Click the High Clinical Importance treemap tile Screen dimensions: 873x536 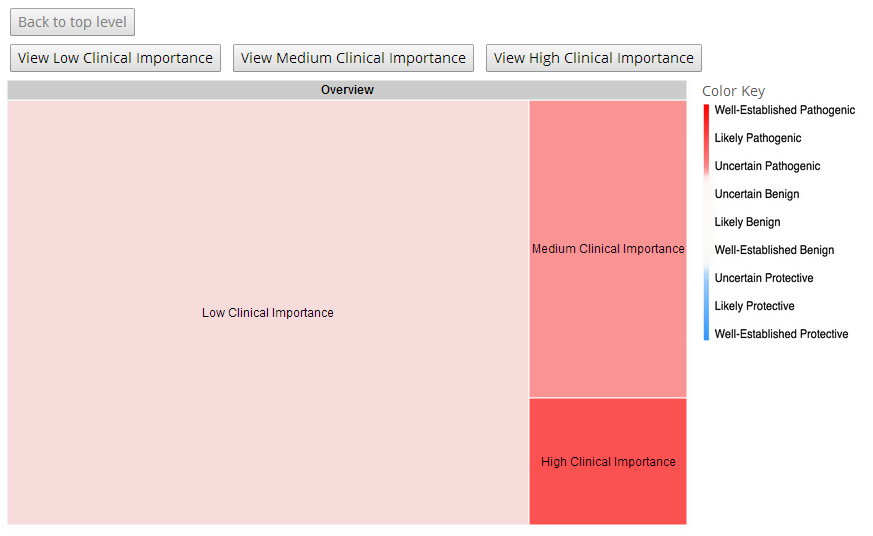pyautogui.click(x=608, y=461)
